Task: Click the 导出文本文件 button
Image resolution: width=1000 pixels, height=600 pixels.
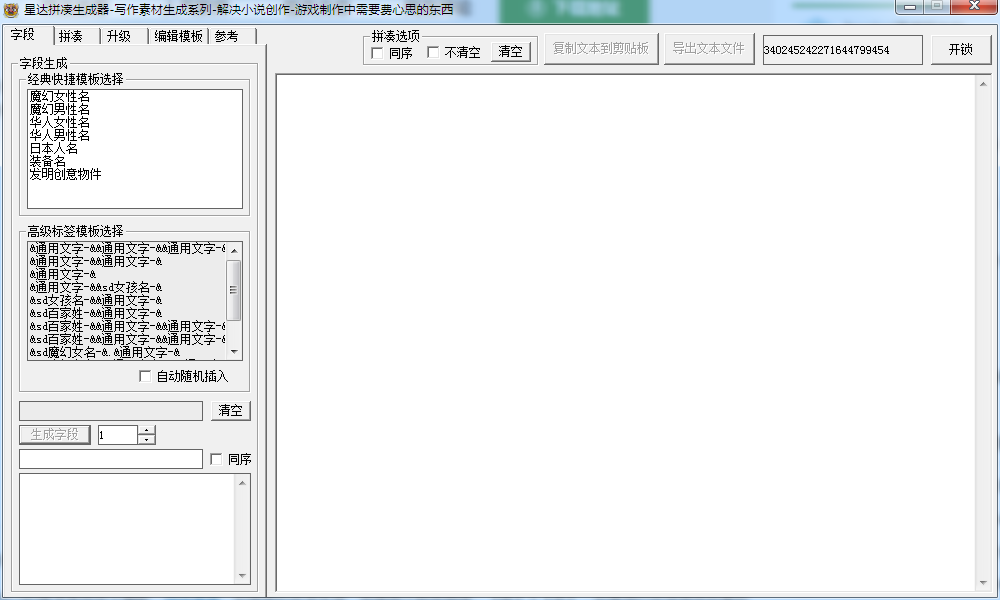Action: click(709, 49)
